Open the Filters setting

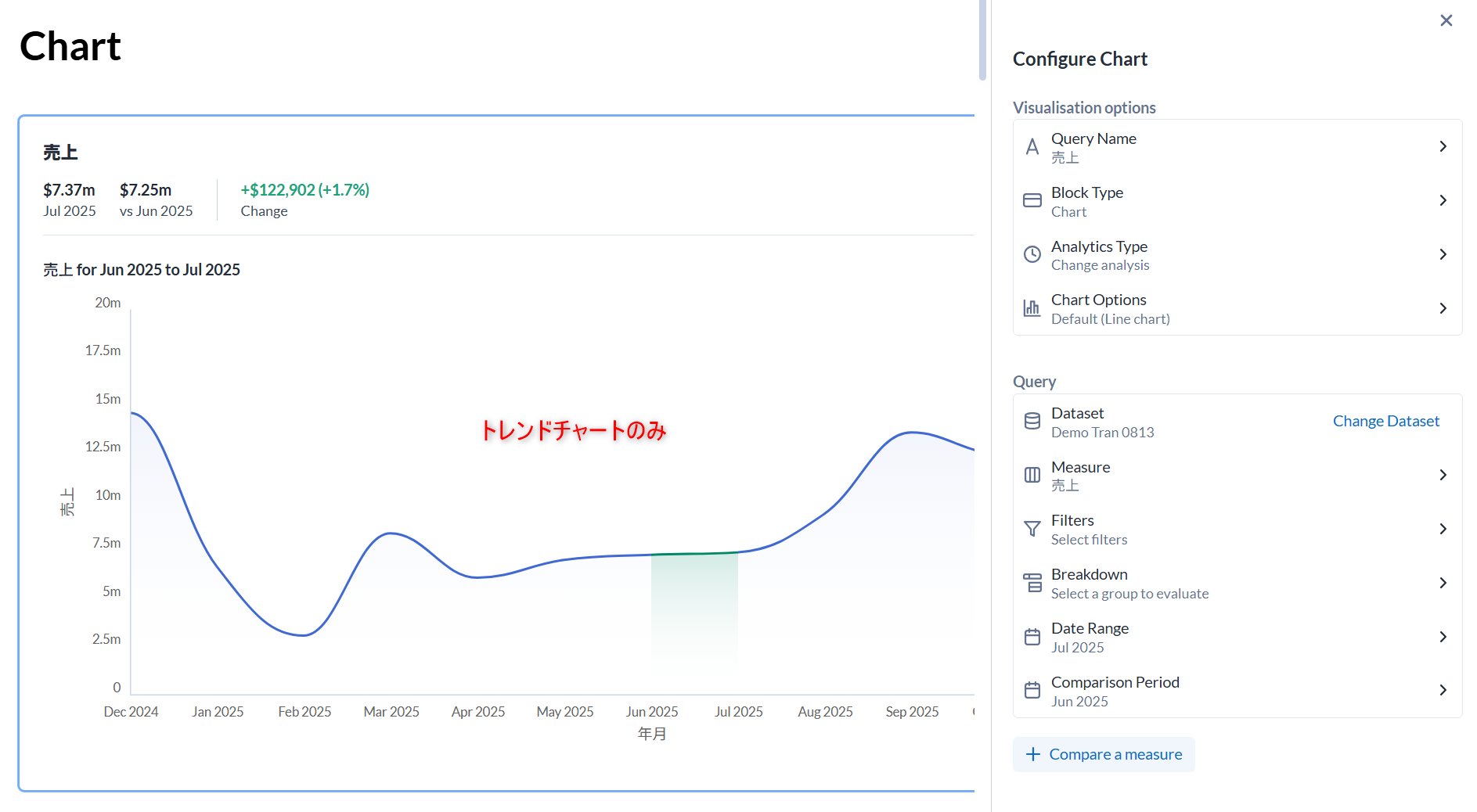click(1237, 530)
